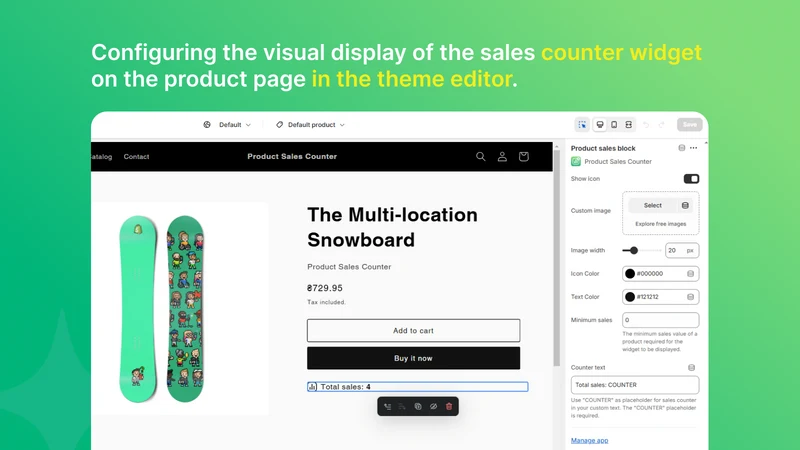Move block down in floating toolbar
The width and height of the screenshot is (800, 450).
point(403,407)
